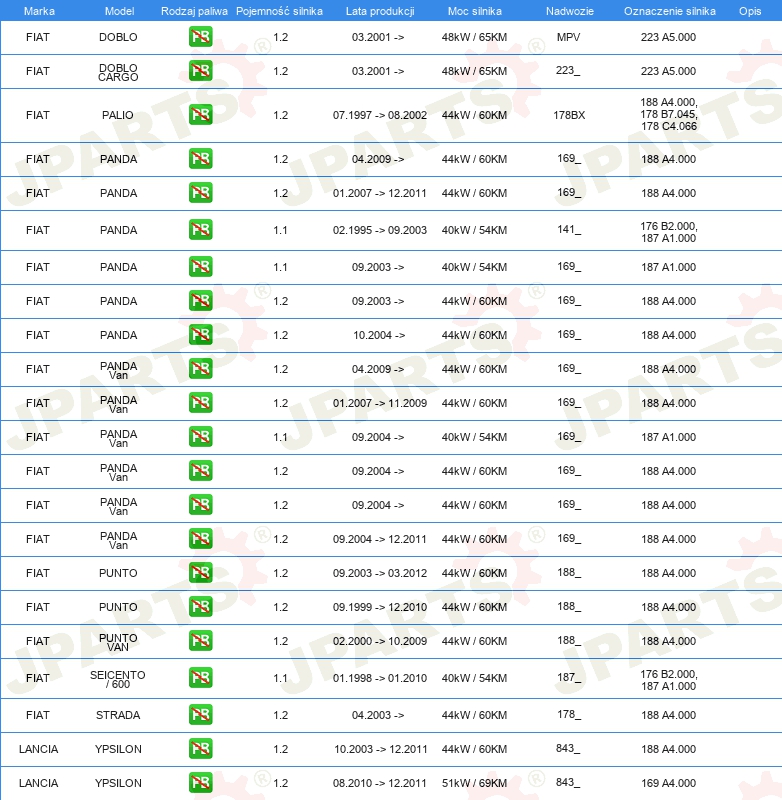Click fuel icon for PANDA Van 01.2007 -> 11.2009
This screenshot has height=800, width=782.
(x=200, y=403)
